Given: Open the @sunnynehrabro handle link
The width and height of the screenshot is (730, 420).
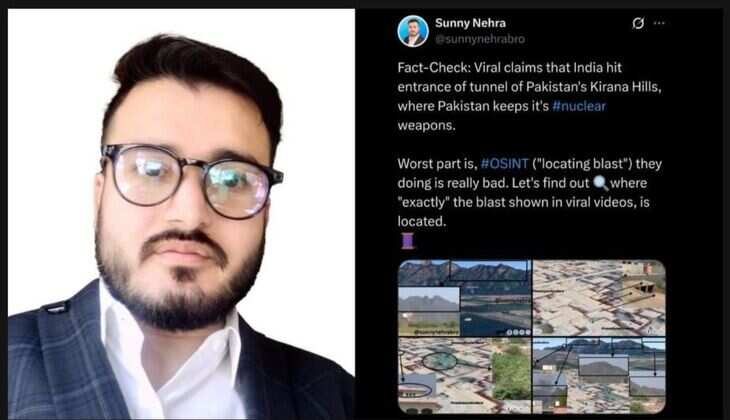Looking at the screenshot, I should pos(480,39).
